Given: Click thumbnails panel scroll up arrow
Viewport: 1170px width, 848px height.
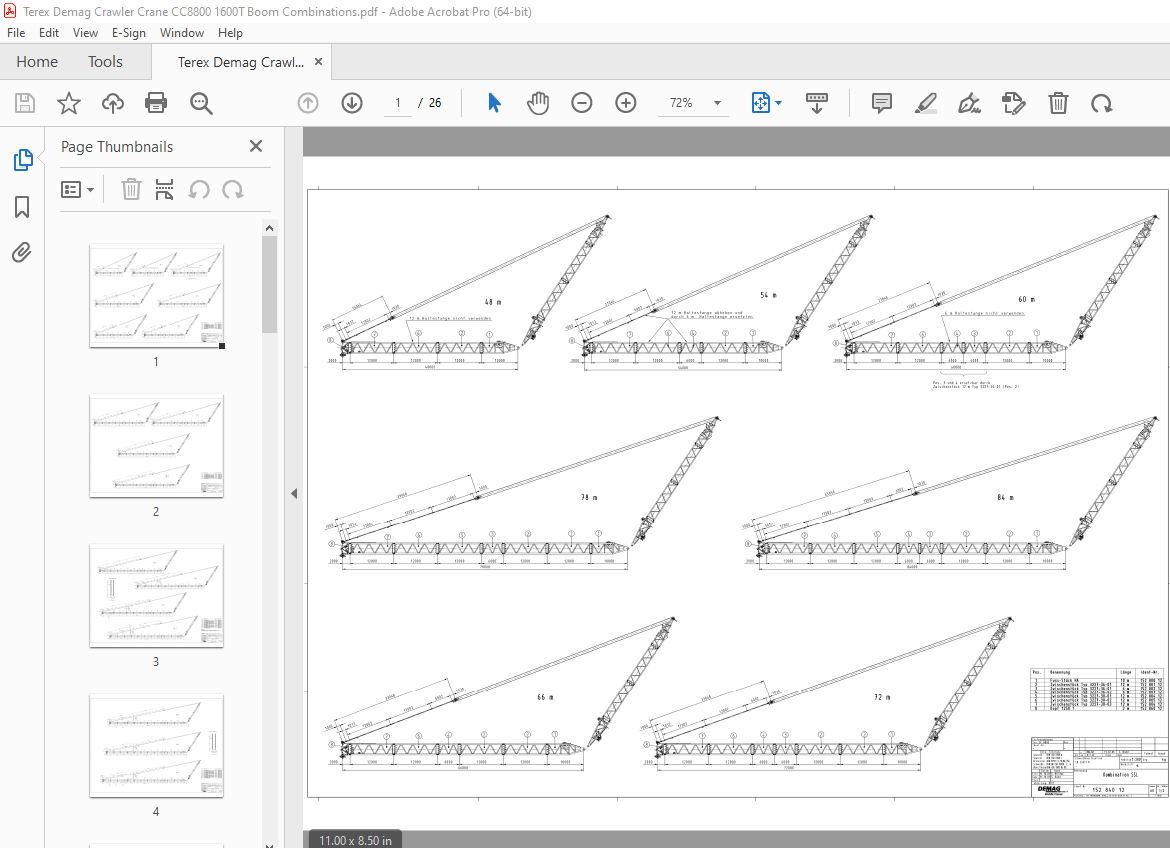Looking at the screenshot, I should coord(269,228).
